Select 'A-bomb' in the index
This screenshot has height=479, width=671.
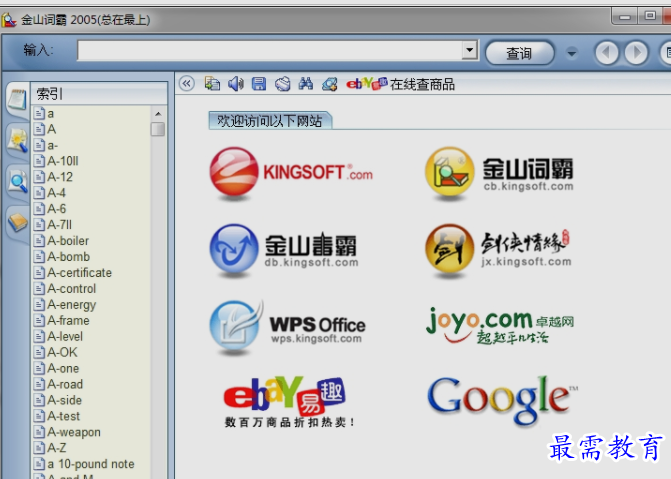(68, 256)
